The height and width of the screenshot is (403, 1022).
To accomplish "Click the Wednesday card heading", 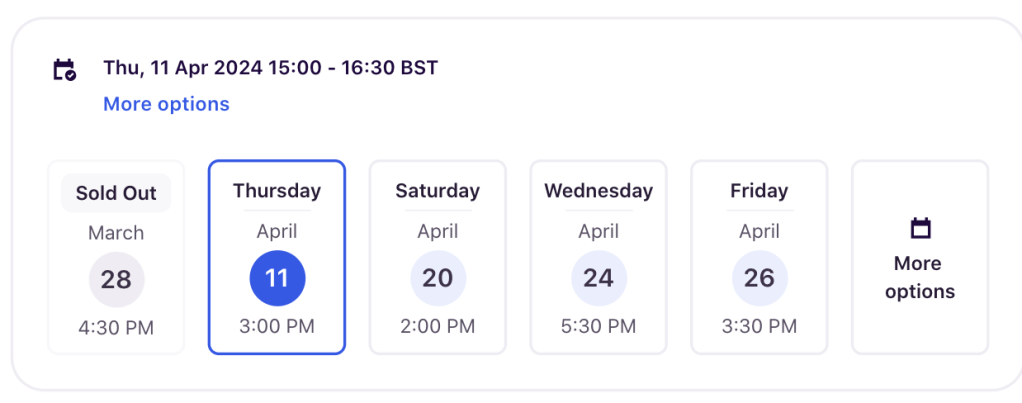I will [x=598, y=190].
